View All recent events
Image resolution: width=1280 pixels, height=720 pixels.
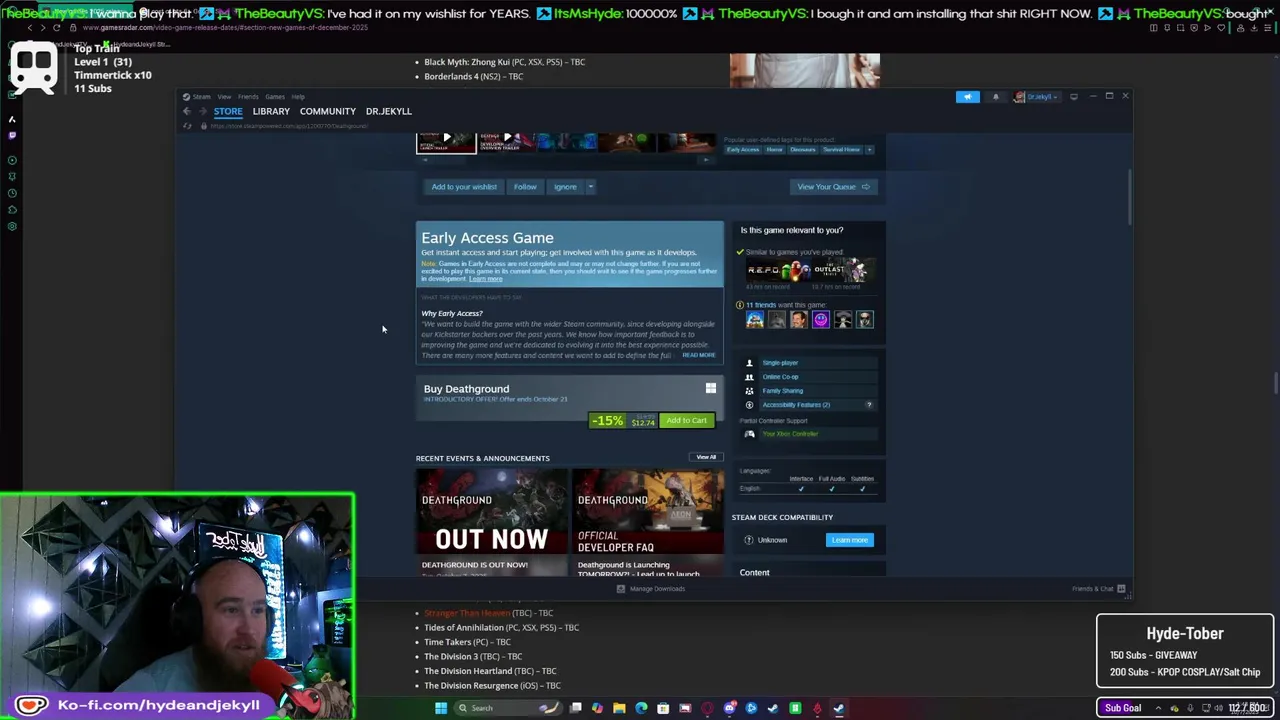706,457
